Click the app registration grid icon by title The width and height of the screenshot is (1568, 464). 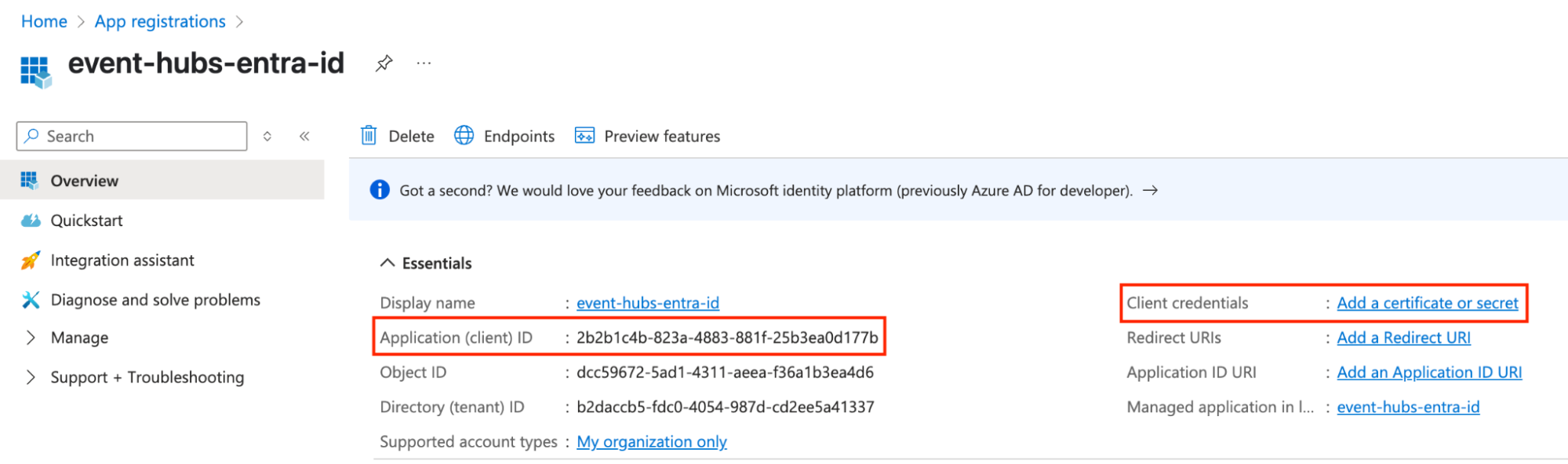tap(35, 71)
